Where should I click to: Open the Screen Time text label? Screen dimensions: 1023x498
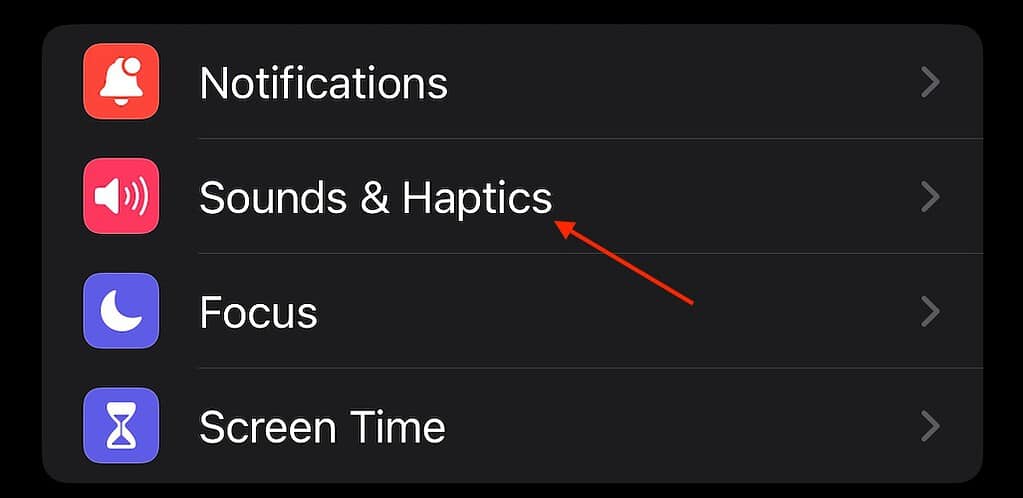pyautogui.click(x=322, y=427)
